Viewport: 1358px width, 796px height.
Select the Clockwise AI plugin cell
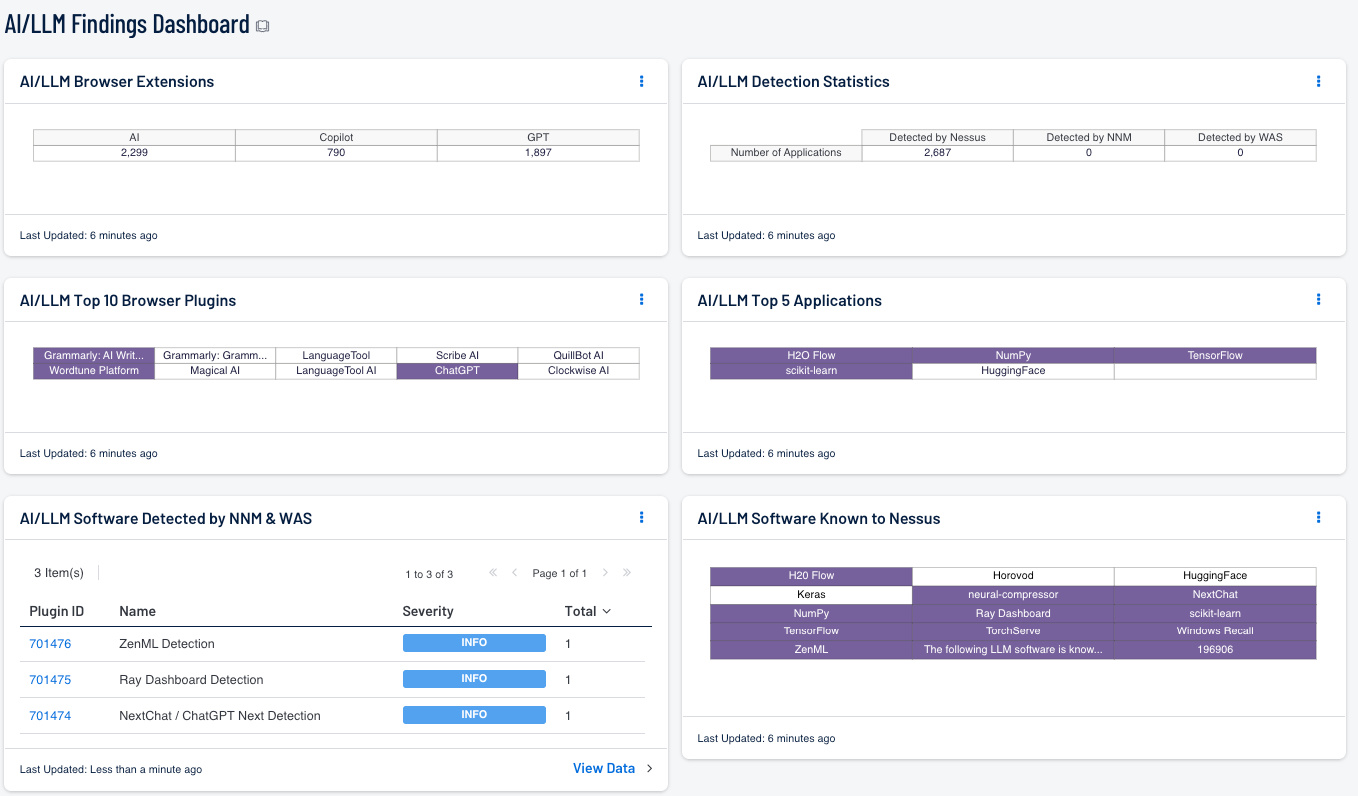click(578, 371)
